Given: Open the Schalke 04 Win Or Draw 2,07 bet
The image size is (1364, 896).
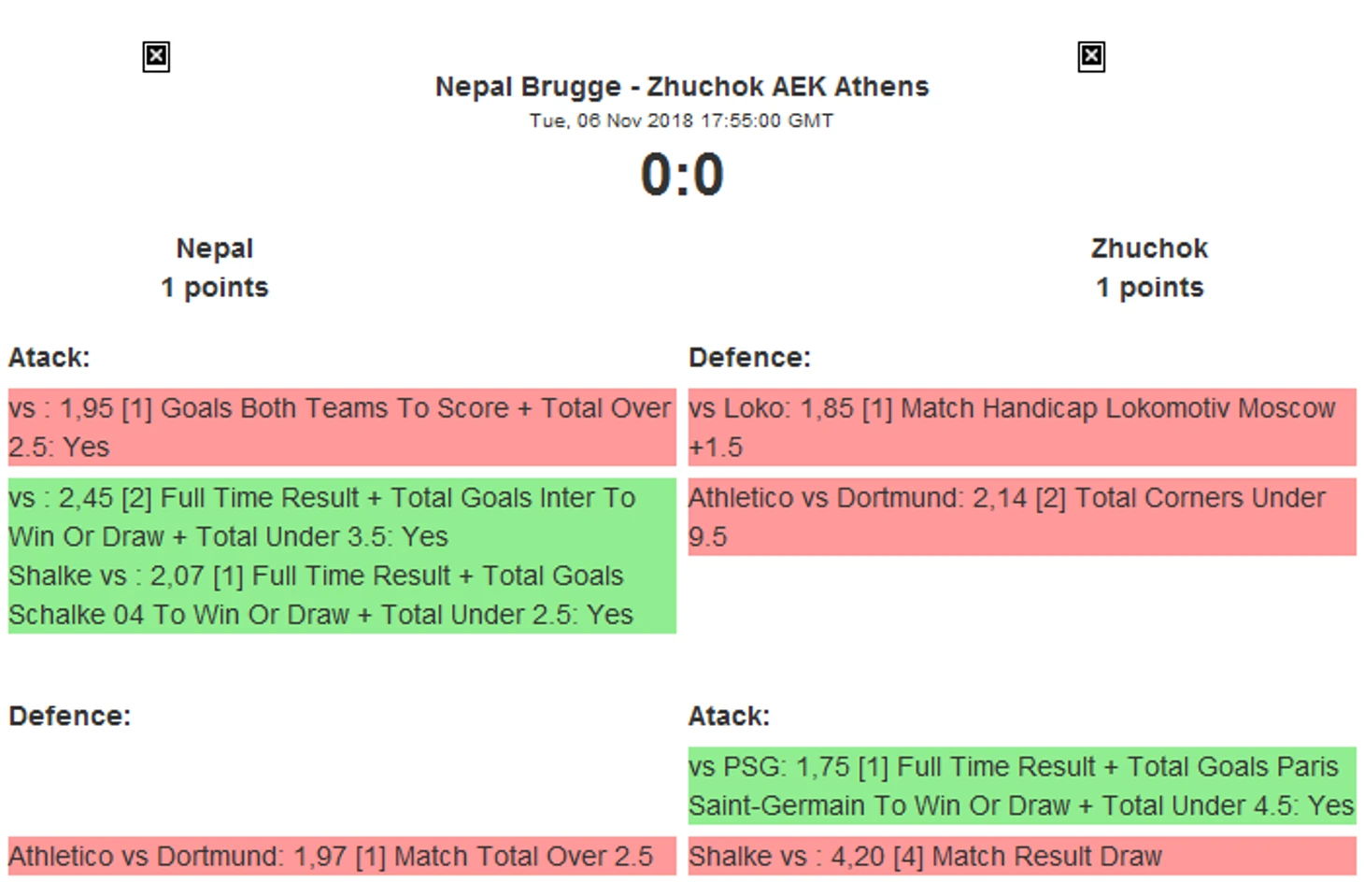Looking at the screenshot, I should (342, 595).
